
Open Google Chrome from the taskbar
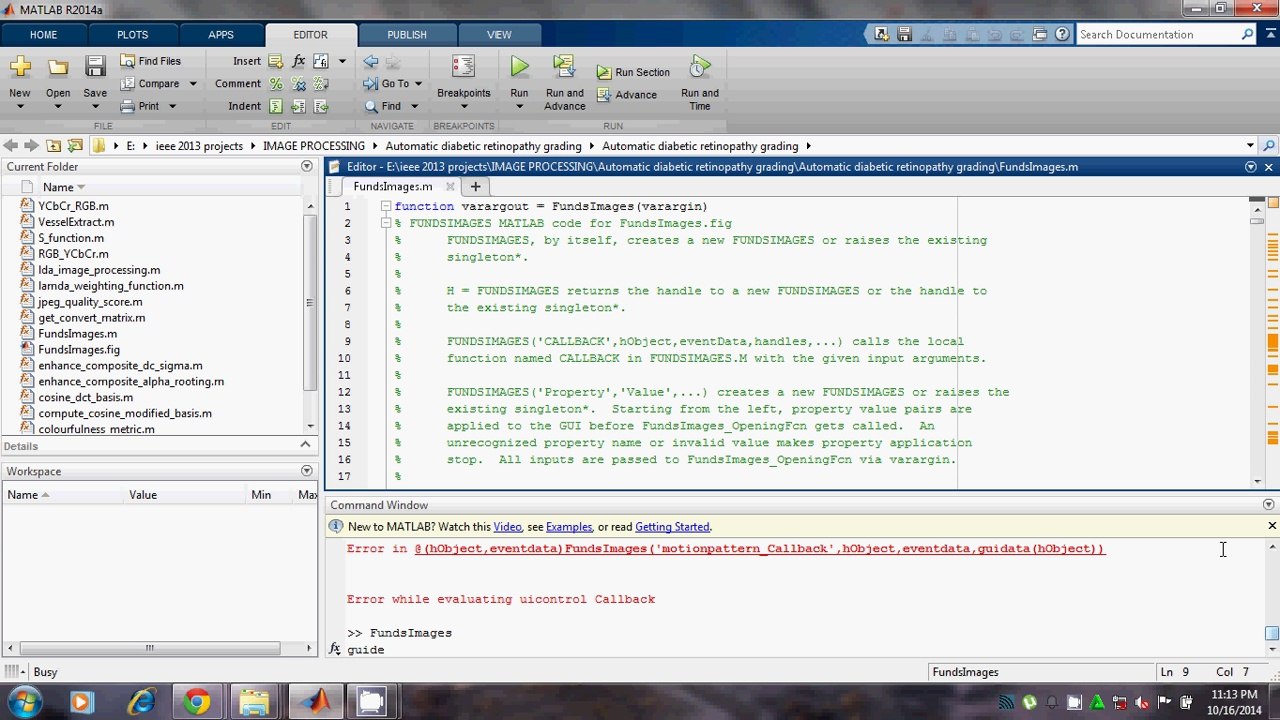(197, 702)
